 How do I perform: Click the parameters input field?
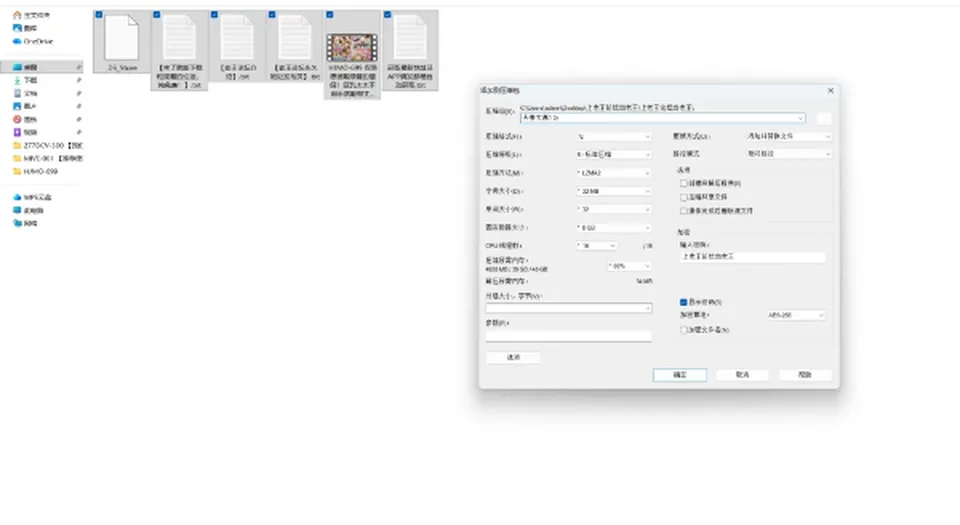[569, 335]
